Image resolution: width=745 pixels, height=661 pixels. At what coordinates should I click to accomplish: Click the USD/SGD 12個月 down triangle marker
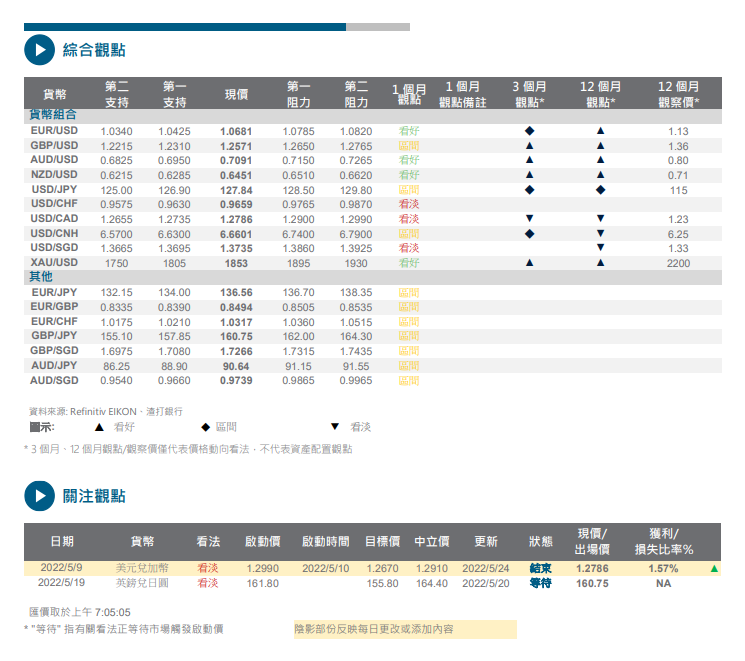600,247
